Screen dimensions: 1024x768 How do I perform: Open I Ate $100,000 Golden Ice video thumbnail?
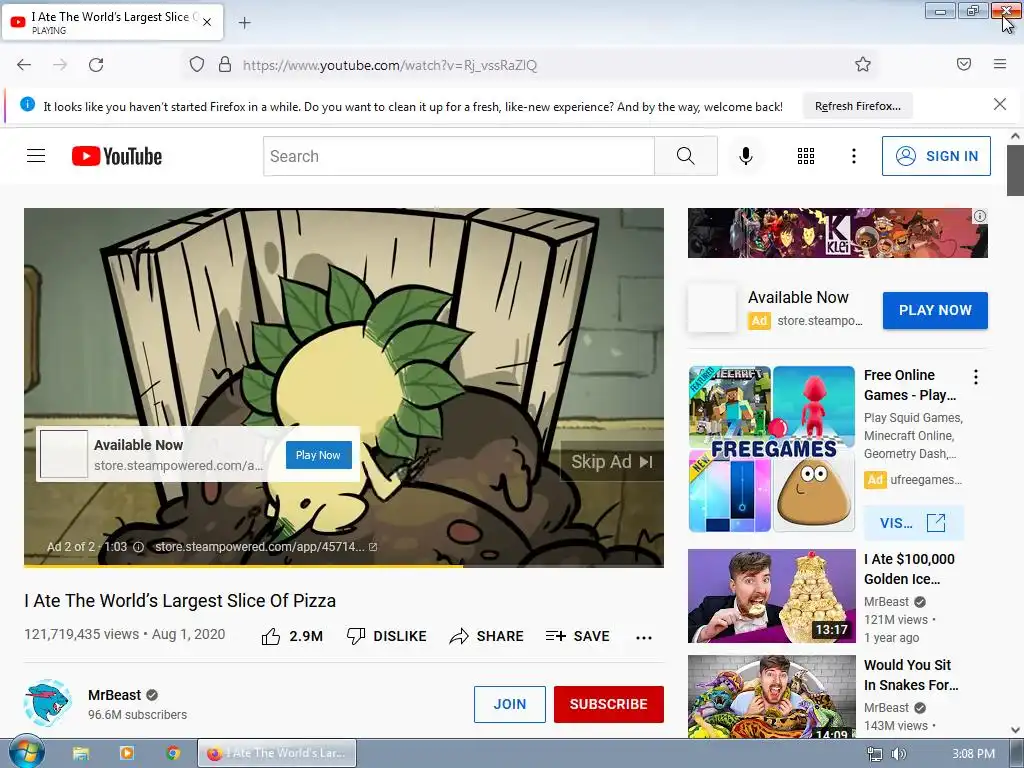[771, 596]
